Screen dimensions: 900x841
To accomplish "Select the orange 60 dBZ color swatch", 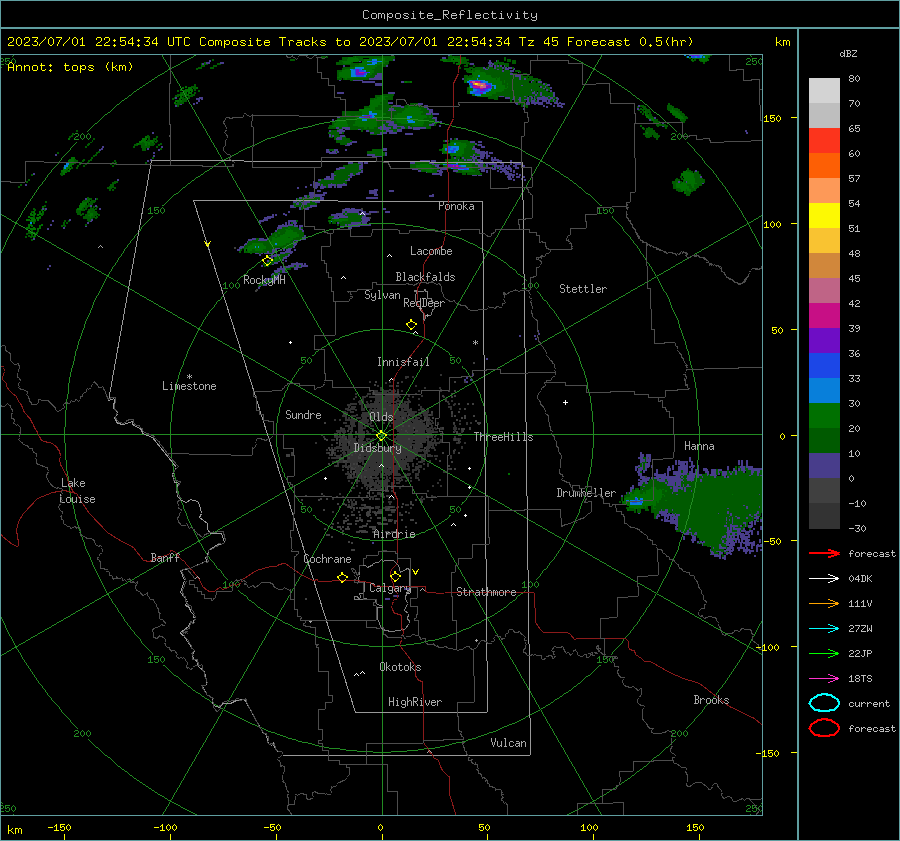I will coord(824,165).
